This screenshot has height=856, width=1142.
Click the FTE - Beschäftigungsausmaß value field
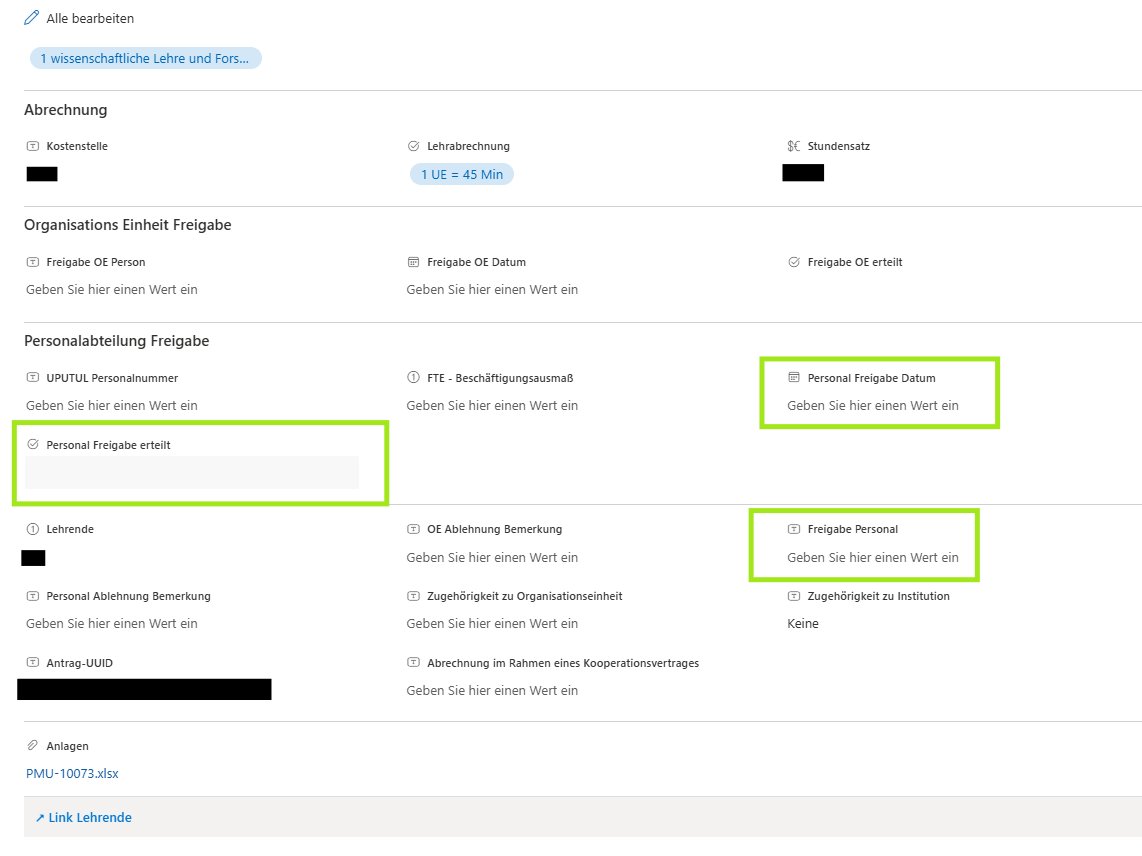click(x=492, y=405)
